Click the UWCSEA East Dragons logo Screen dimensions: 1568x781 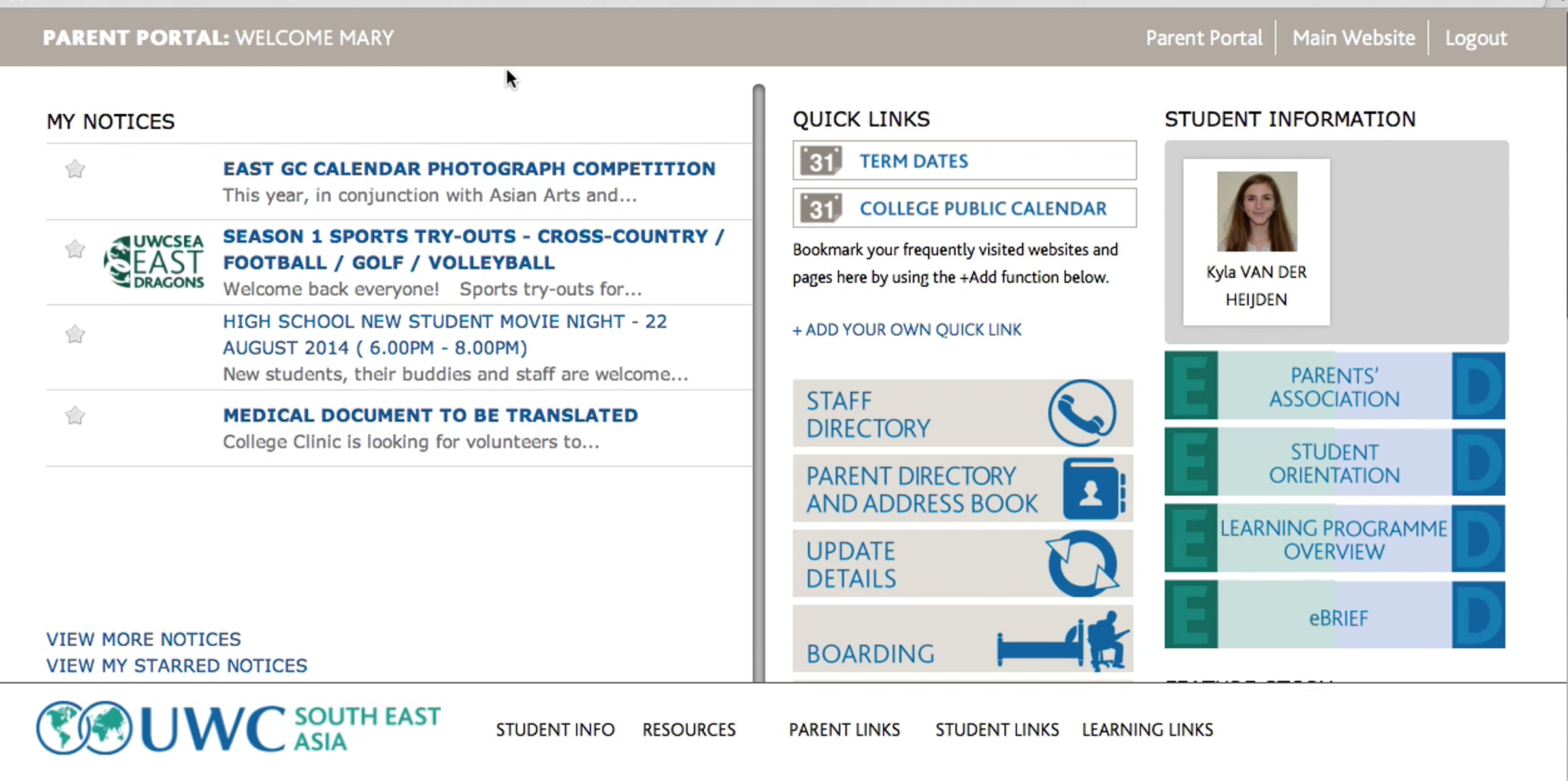click(154, 262)
